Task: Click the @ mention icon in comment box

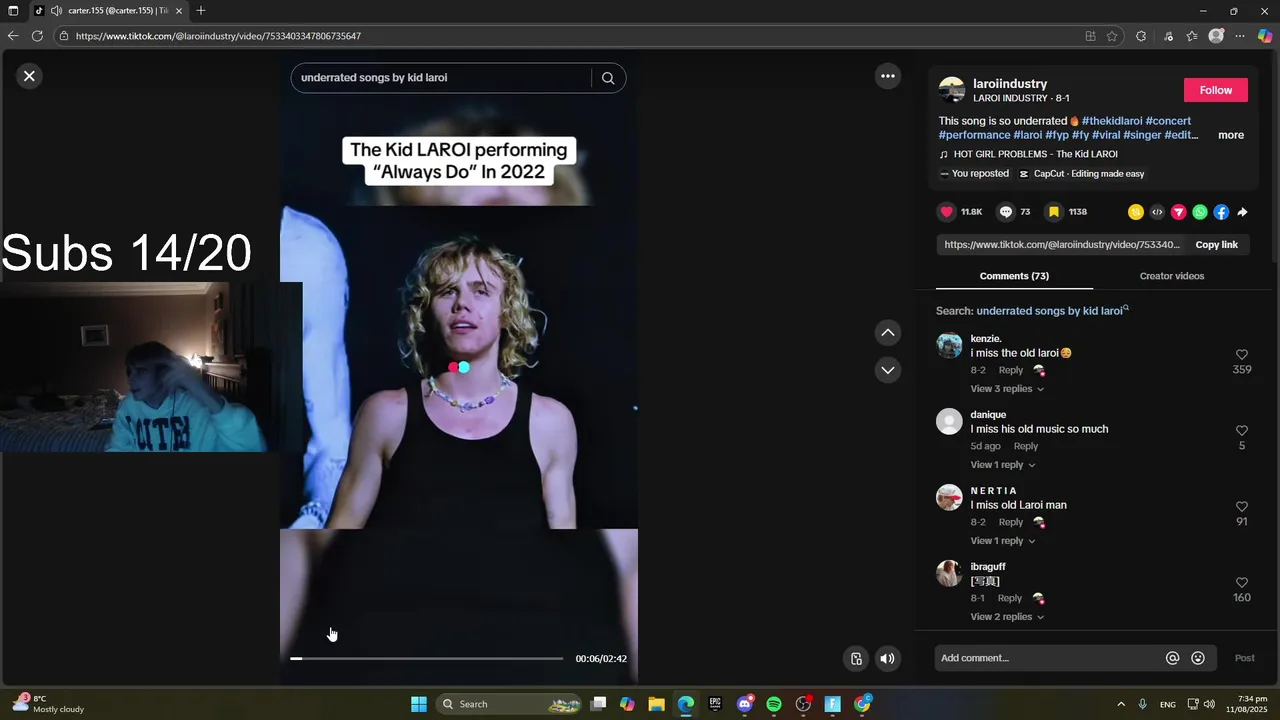Action: (x=1173, y=658)
